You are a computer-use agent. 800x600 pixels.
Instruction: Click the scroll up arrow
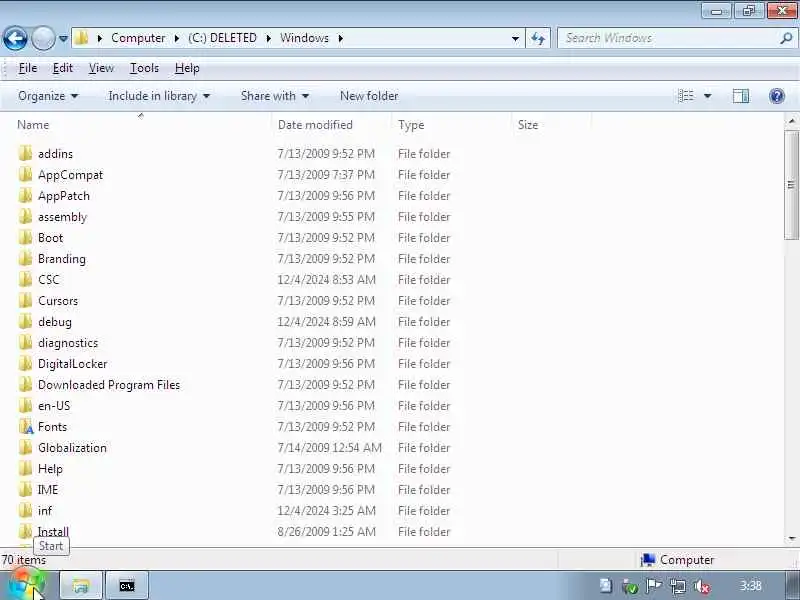click(x=791, y=121)
